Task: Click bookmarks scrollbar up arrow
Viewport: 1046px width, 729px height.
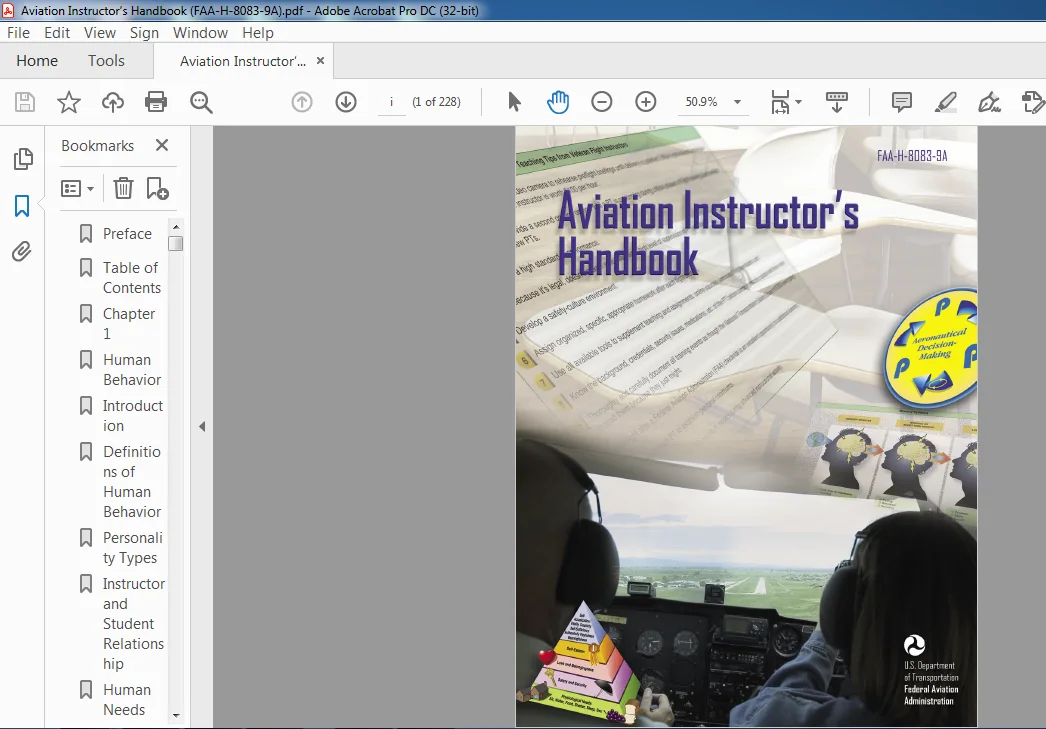Action: pos(176,227)
